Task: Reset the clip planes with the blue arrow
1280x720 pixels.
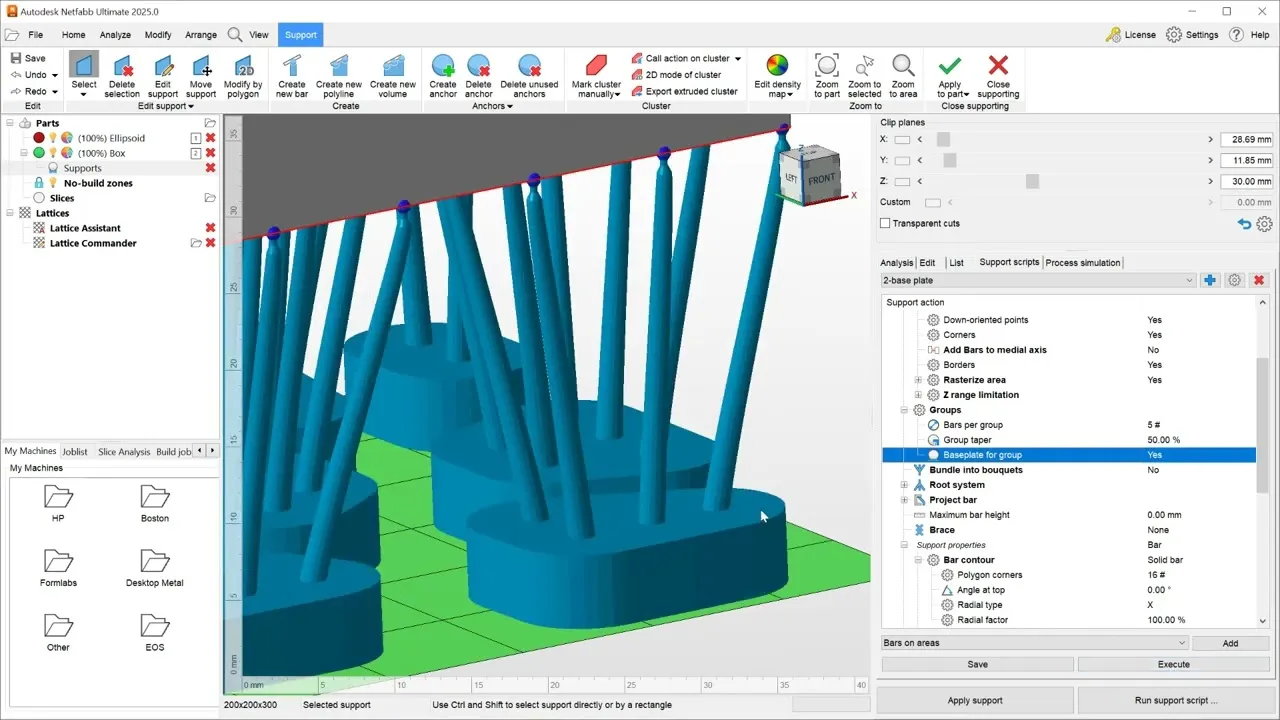Action: [x=1244, y=224]
